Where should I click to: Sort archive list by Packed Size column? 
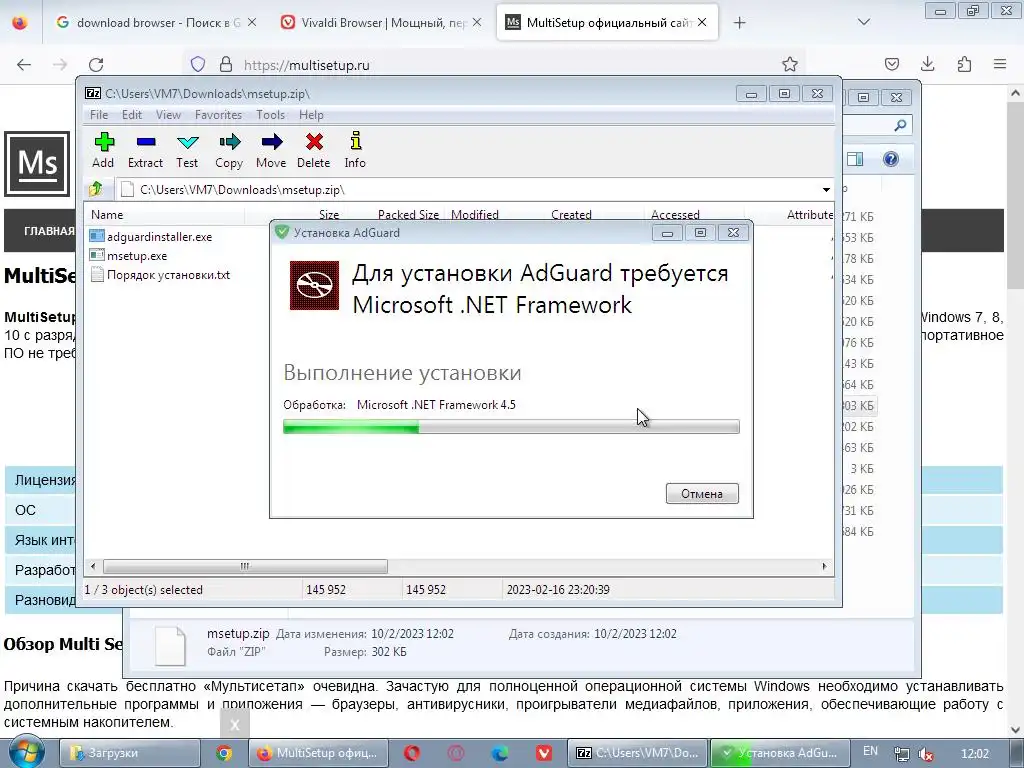click(x=408, y=215)
